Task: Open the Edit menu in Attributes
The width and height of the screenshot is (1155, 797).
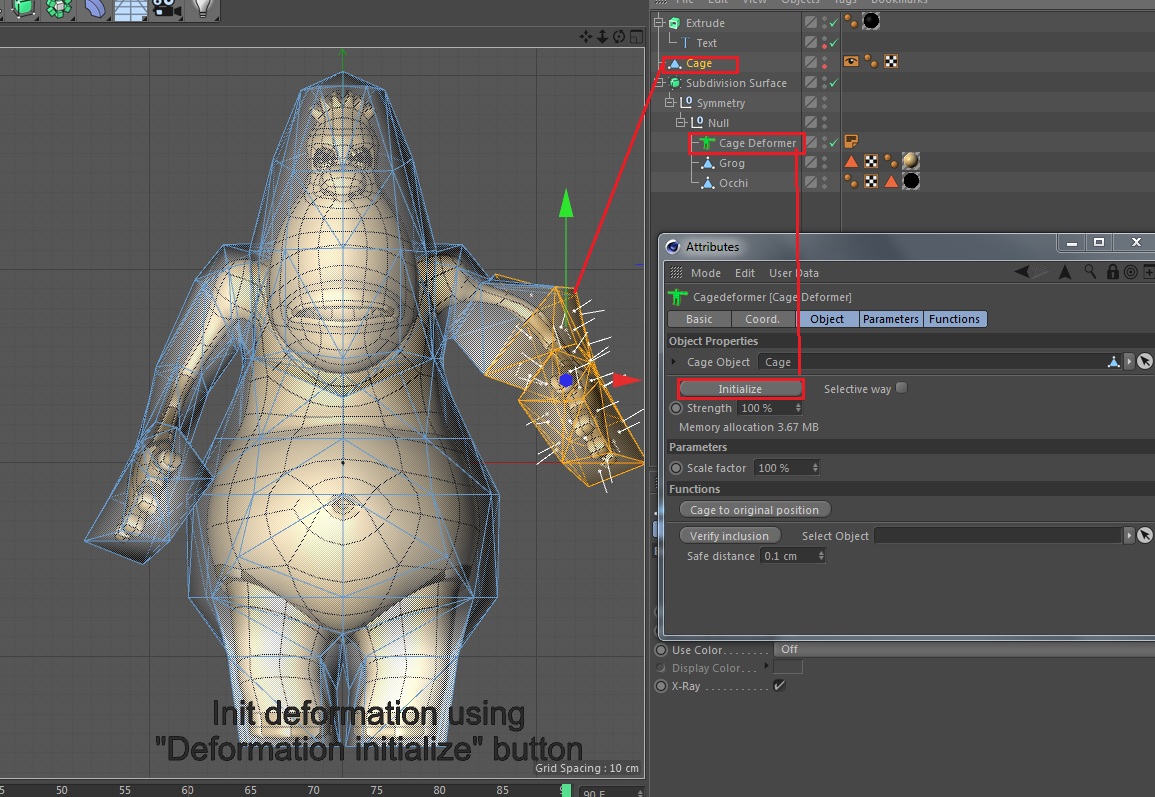Action: 745,273
